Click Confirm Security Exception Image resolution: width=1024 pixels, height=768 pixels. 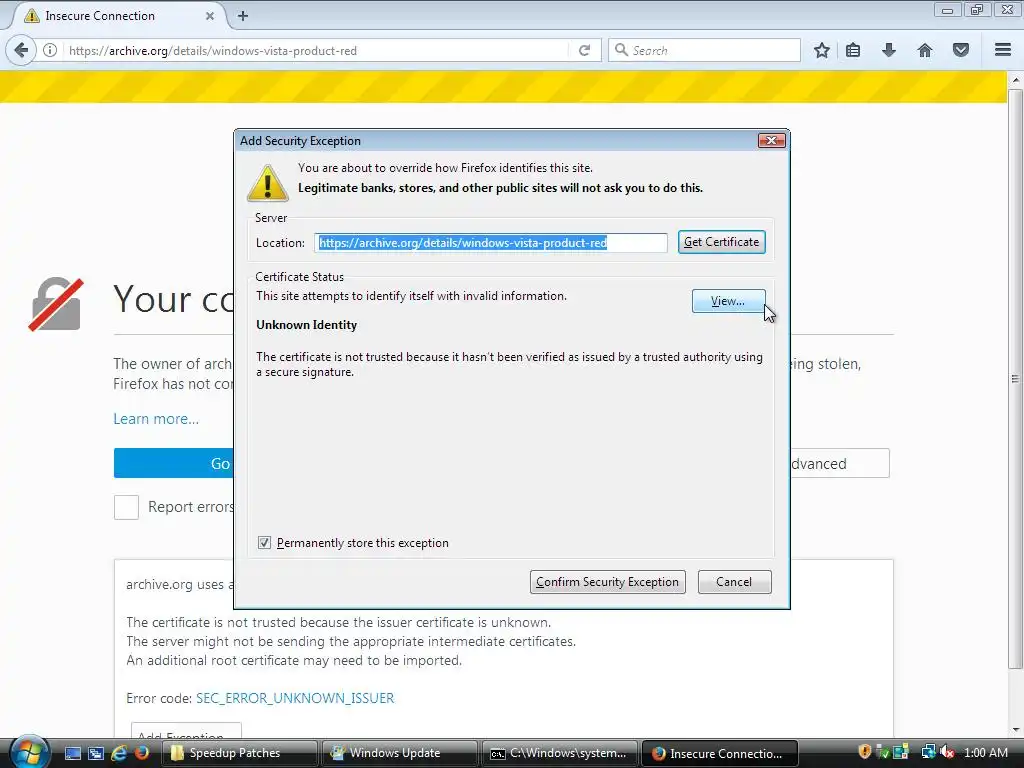click(x=607, y=582)
